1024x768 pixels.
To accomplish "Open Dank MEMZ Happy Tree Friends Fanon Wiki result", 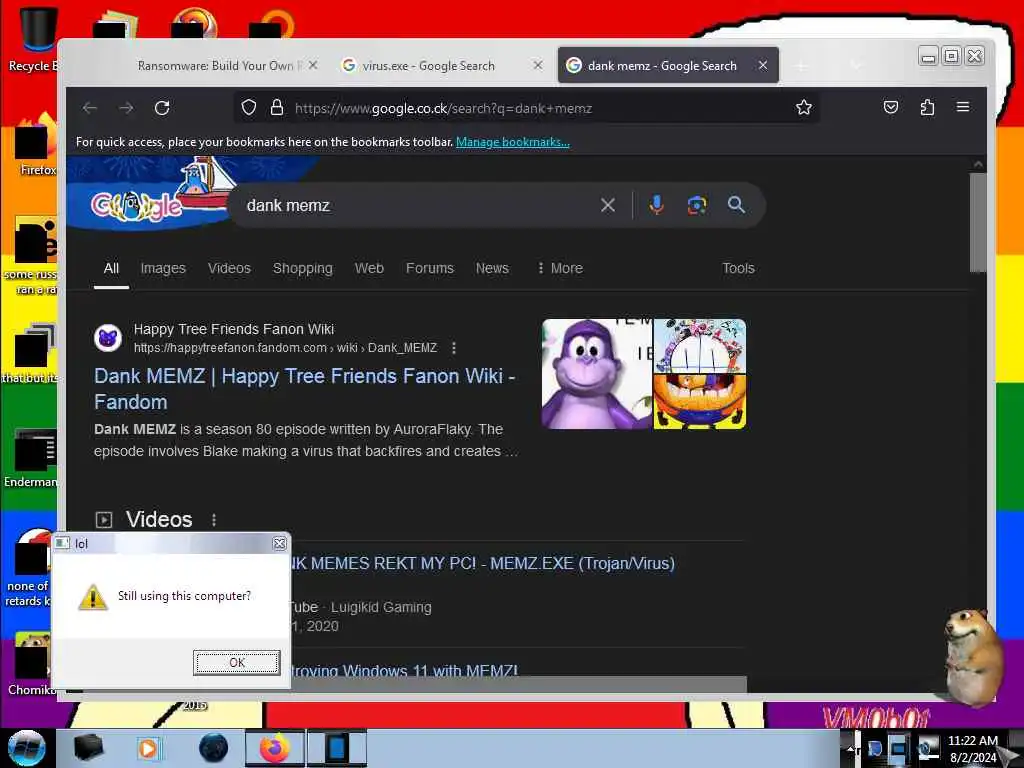I will click(304, 389).
